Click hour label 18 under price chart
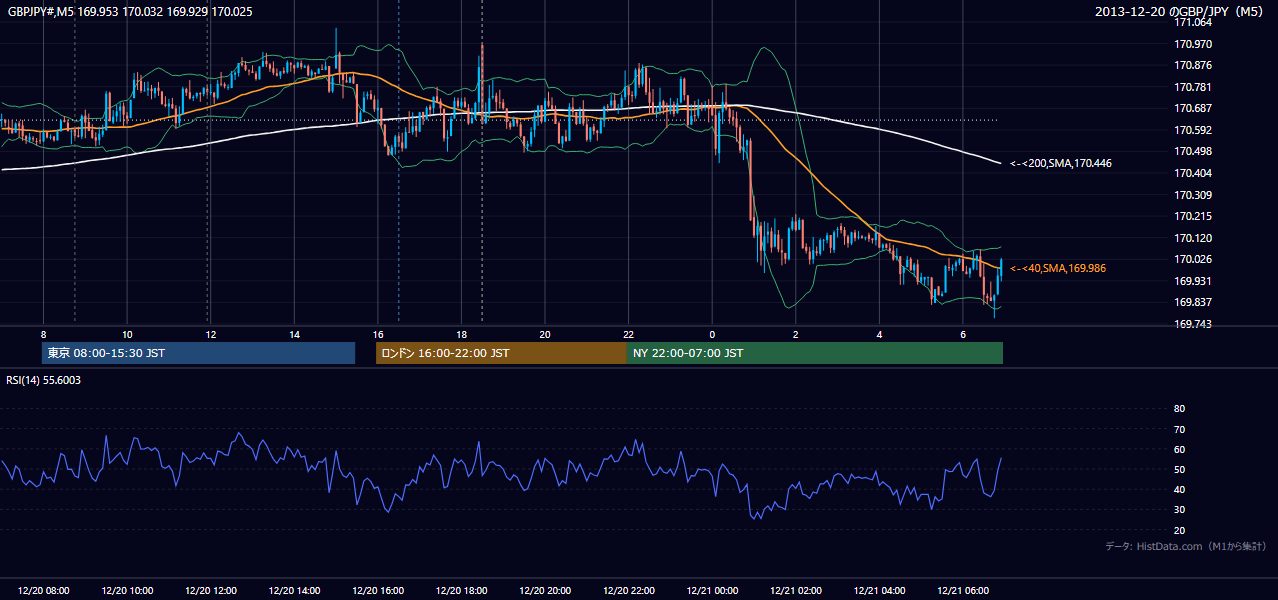The width and height of the screenshot is (1278, 600). (461, 334)
